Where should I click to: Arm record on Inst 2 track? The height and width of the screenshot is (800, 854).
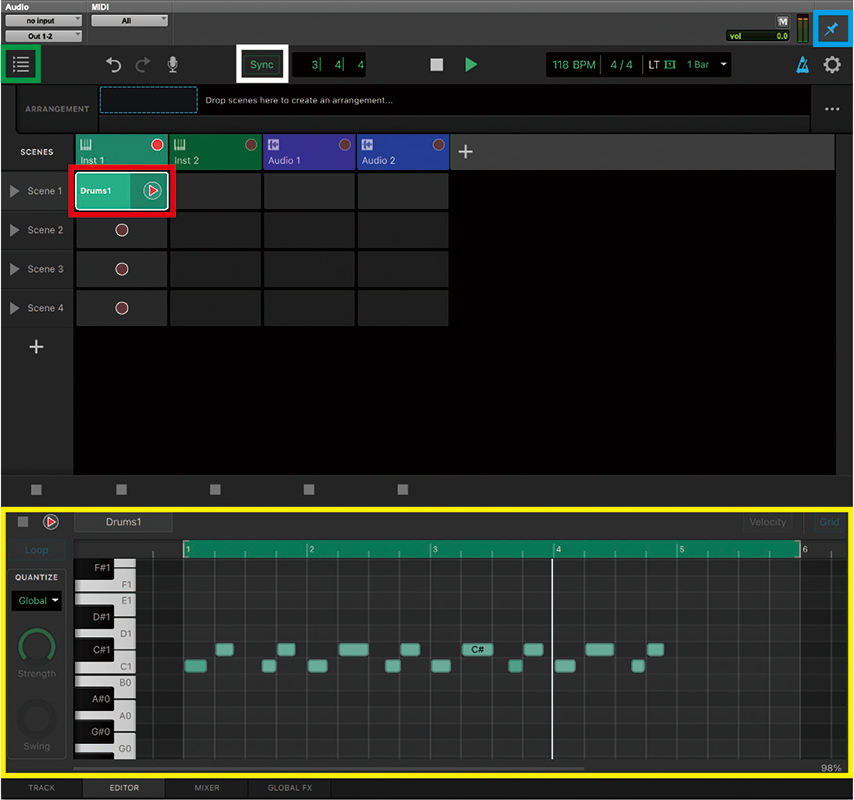(x=251, y=145)
